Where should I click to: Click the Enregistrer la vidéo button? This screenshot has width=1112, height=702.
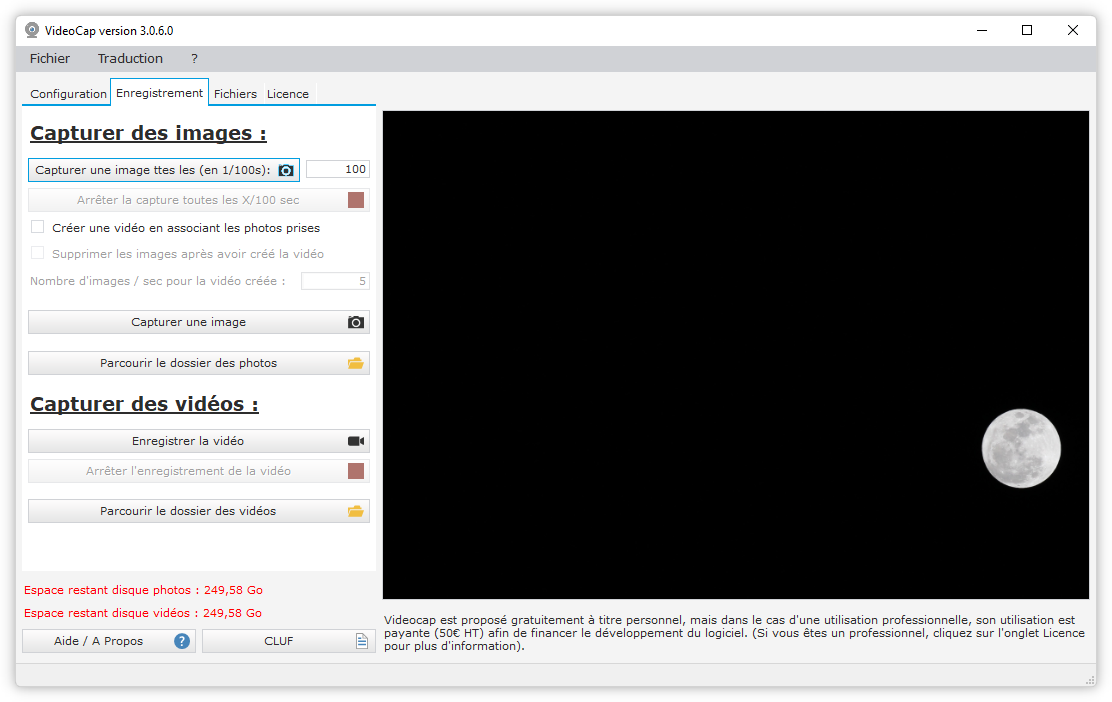pyautogui.click(x=199, y=441)
